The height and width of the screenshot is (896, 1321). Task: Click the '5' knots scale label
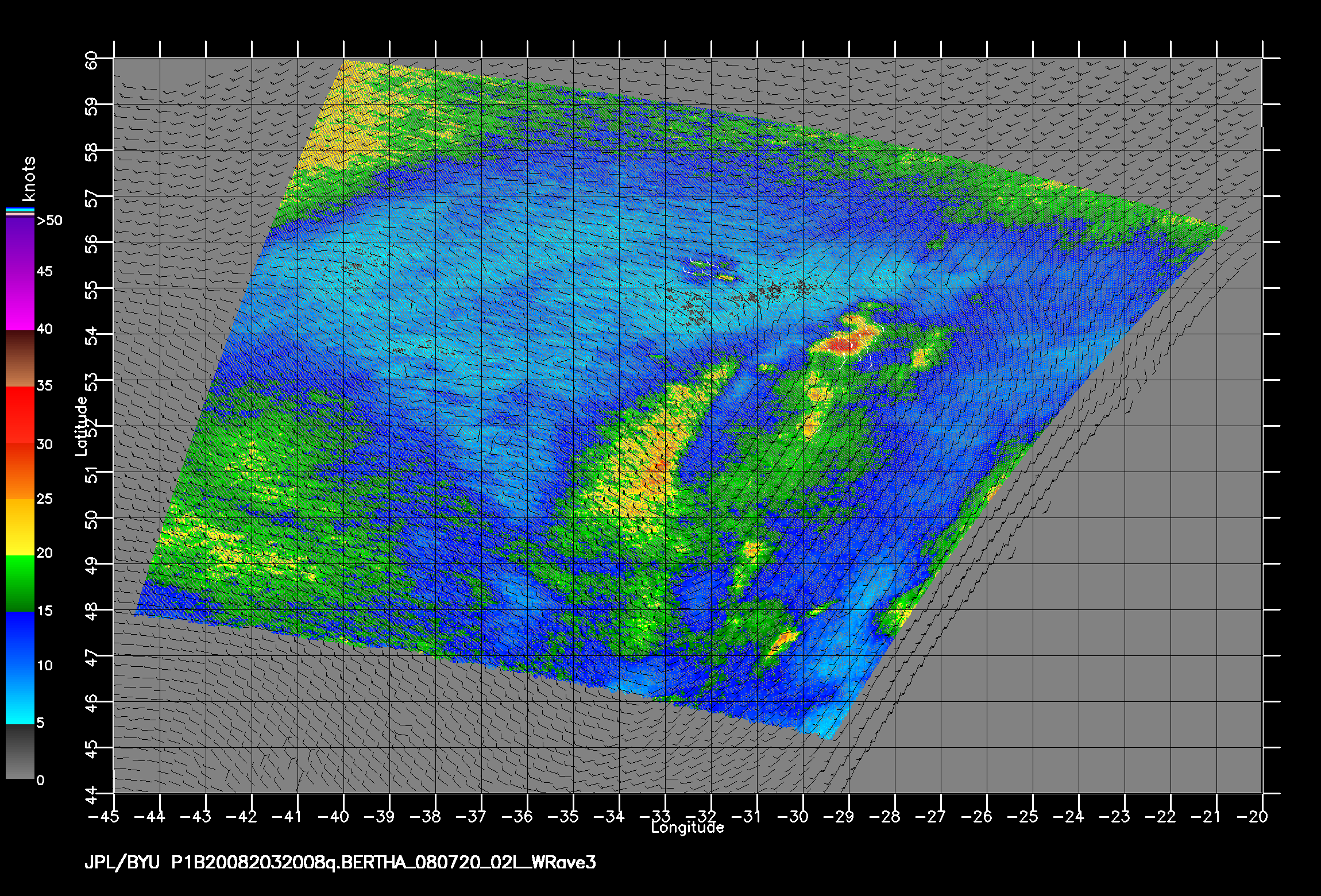40,723
